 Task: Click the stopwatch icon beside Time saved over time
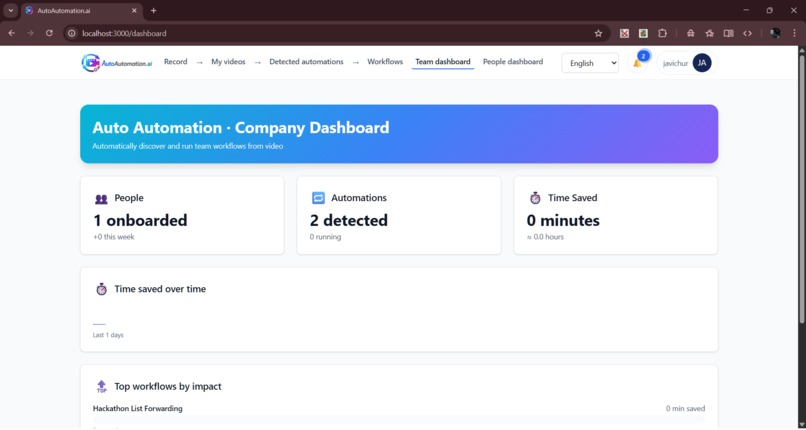pos(101,289)
